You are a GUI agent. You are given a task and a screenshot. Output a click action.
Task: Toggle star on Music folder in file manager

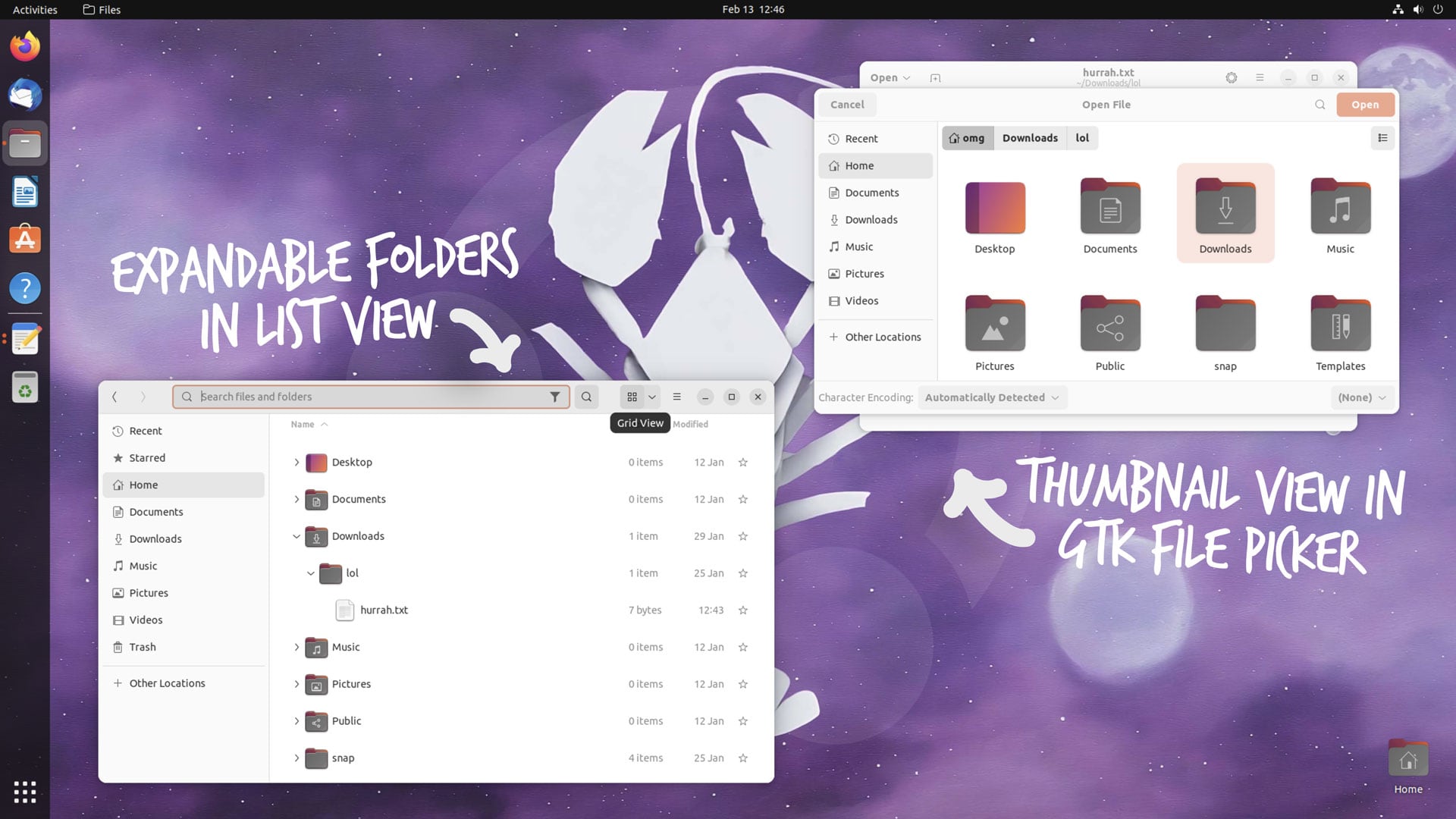[x=743, y=647]
